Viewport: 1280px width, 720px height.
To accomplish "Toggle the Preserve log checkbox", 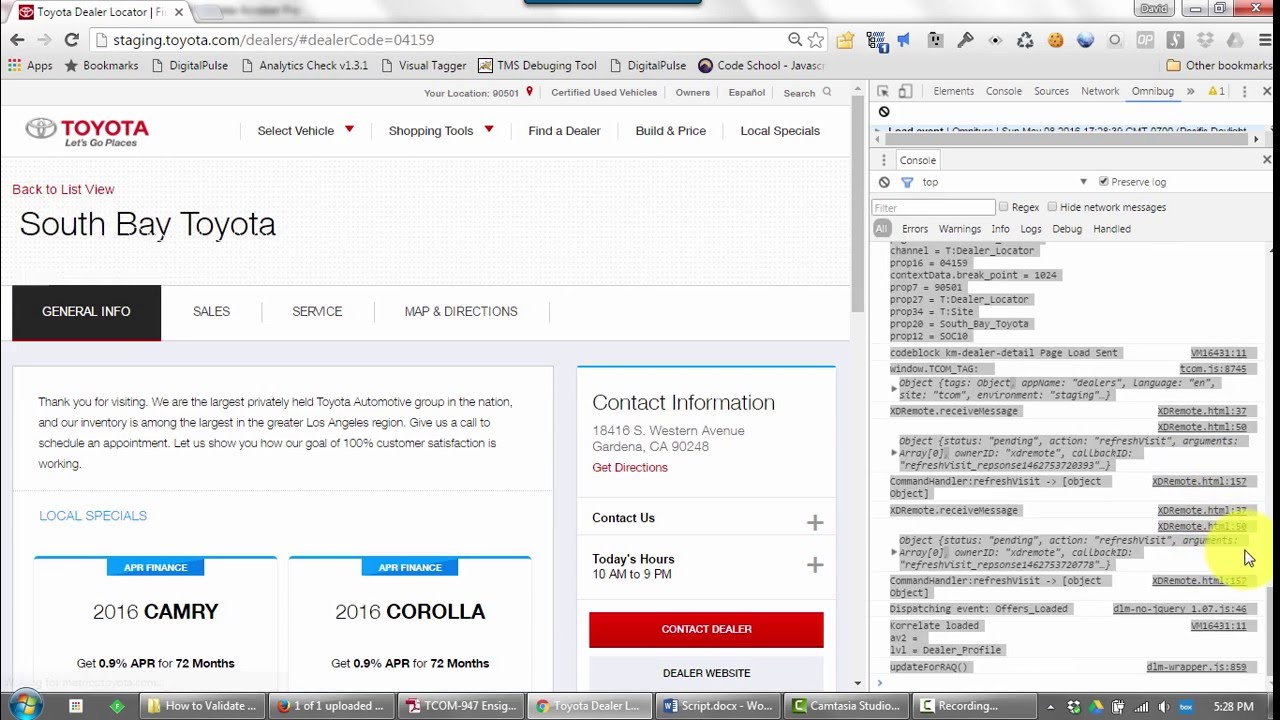I will (x=1104, y=182).
